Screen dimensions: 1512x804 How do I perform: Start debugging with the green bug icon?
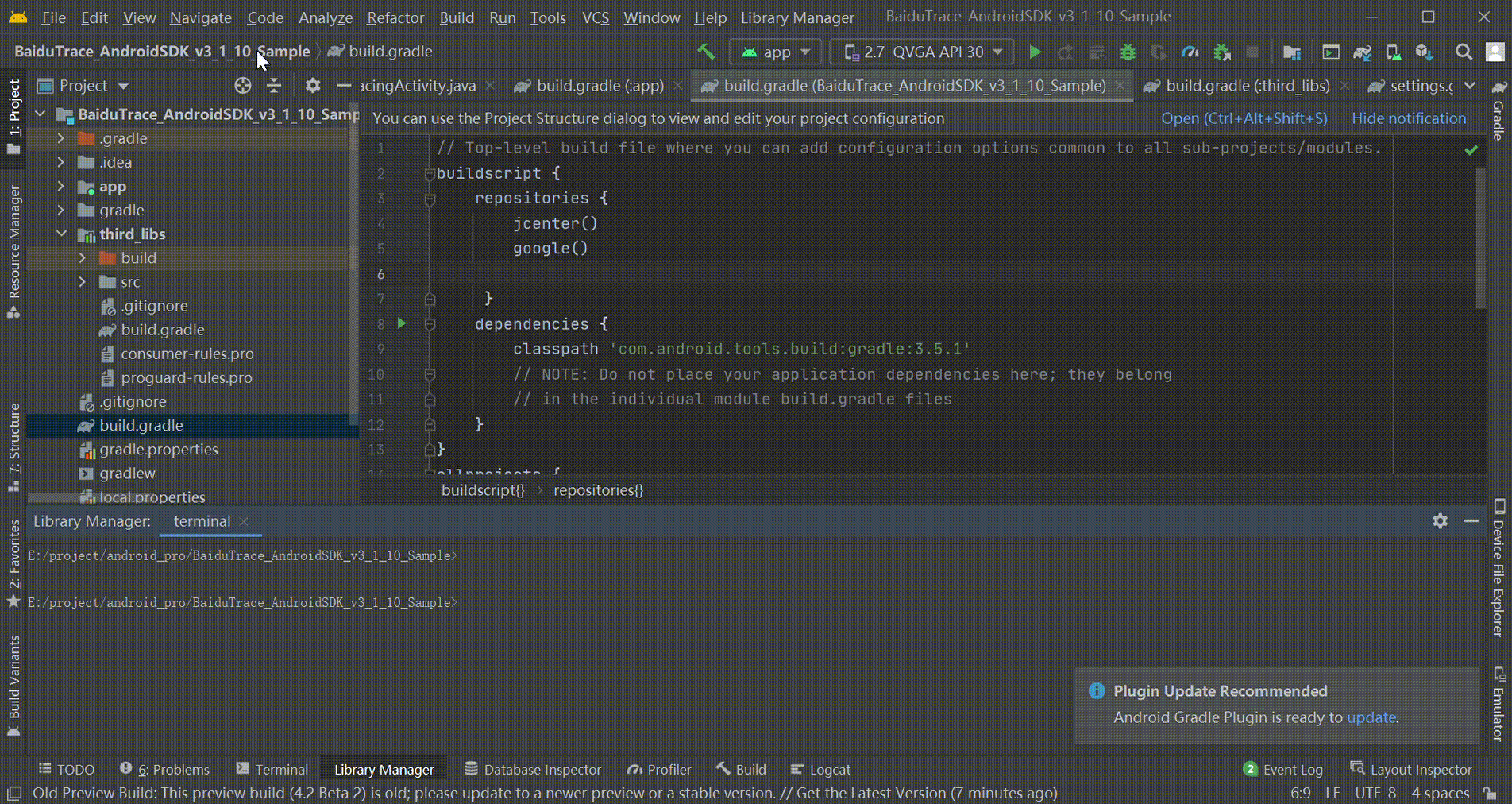tap(1128, 52)
